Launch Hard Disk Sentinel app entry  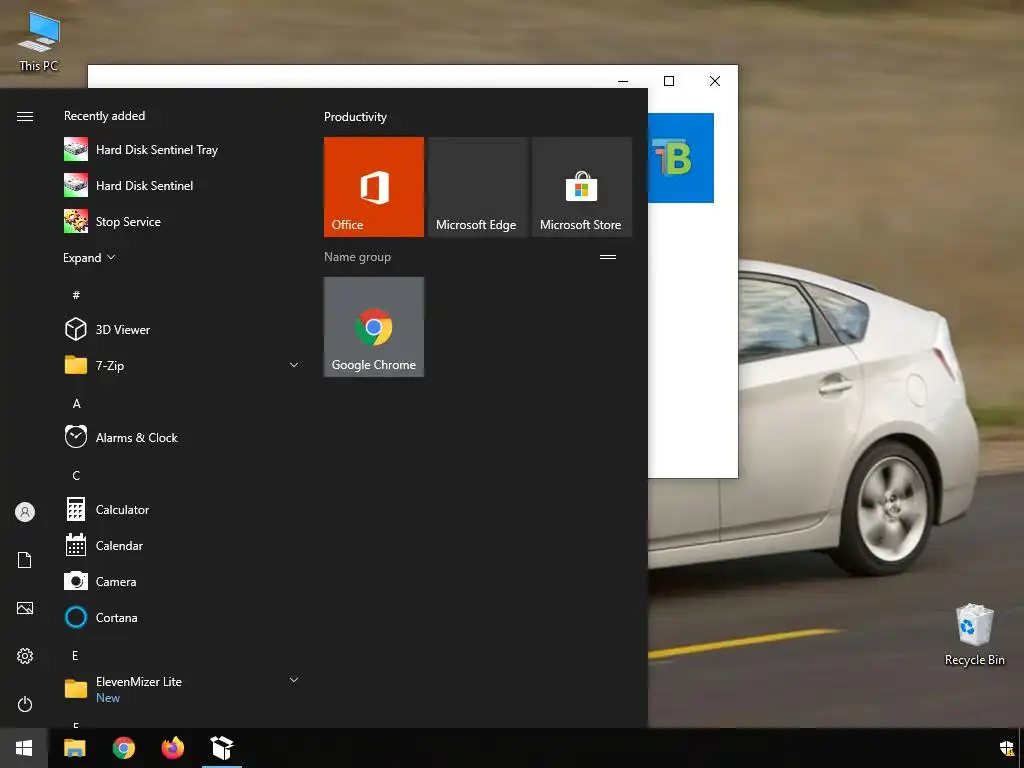click(x=182, y=185)
